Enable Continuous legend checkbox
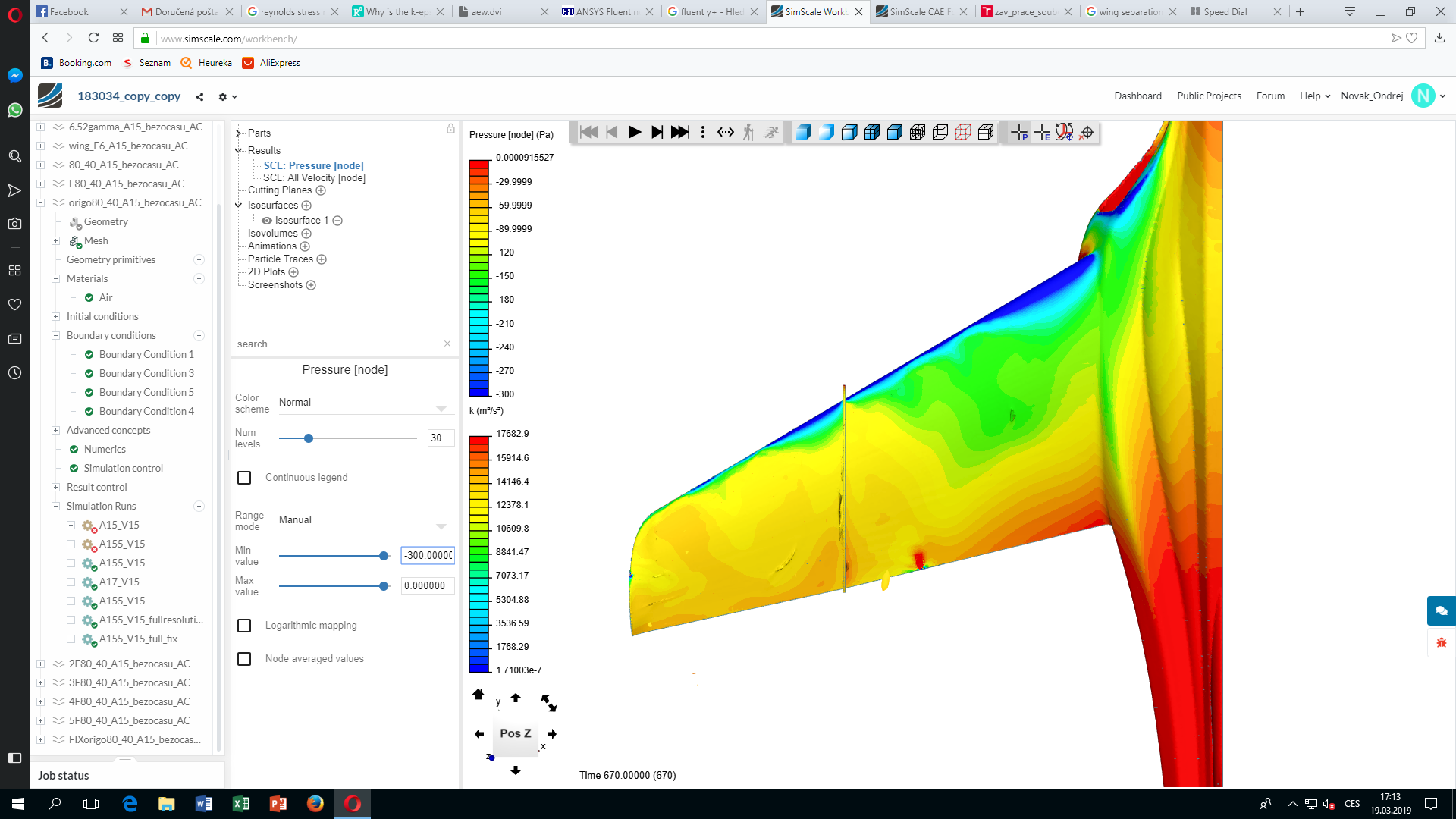 point(244,478)
